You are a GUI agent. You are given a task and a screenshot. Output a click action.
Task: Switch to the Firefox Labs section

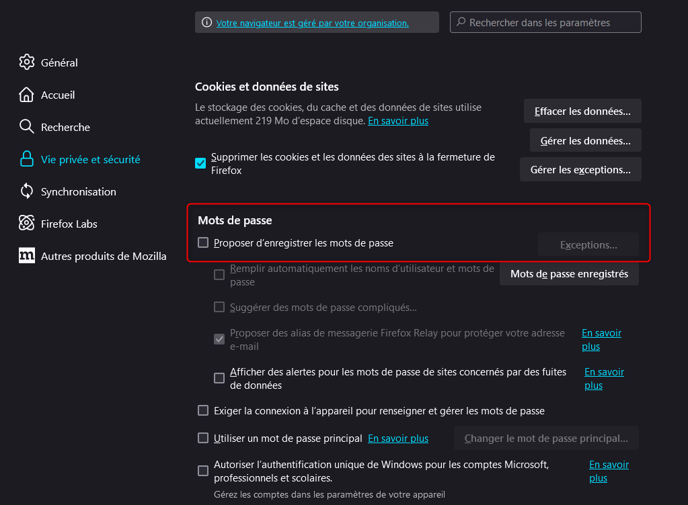69,224
